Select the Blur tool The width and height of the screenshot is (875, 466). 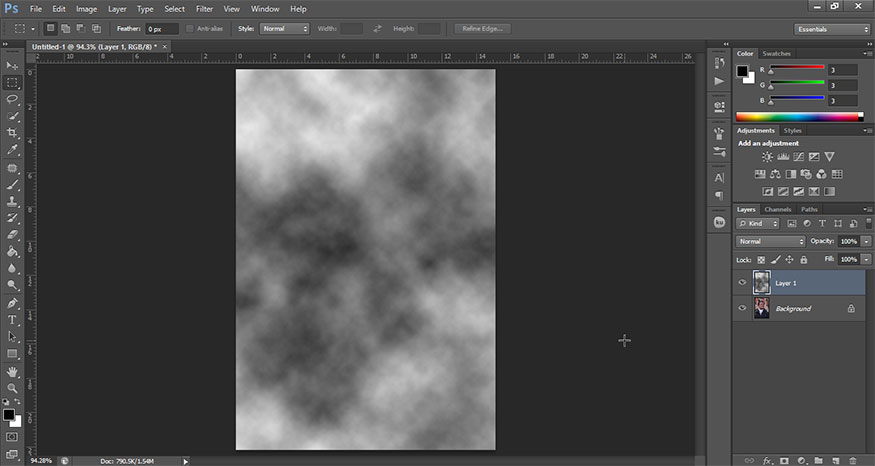(x=12, y=268)
